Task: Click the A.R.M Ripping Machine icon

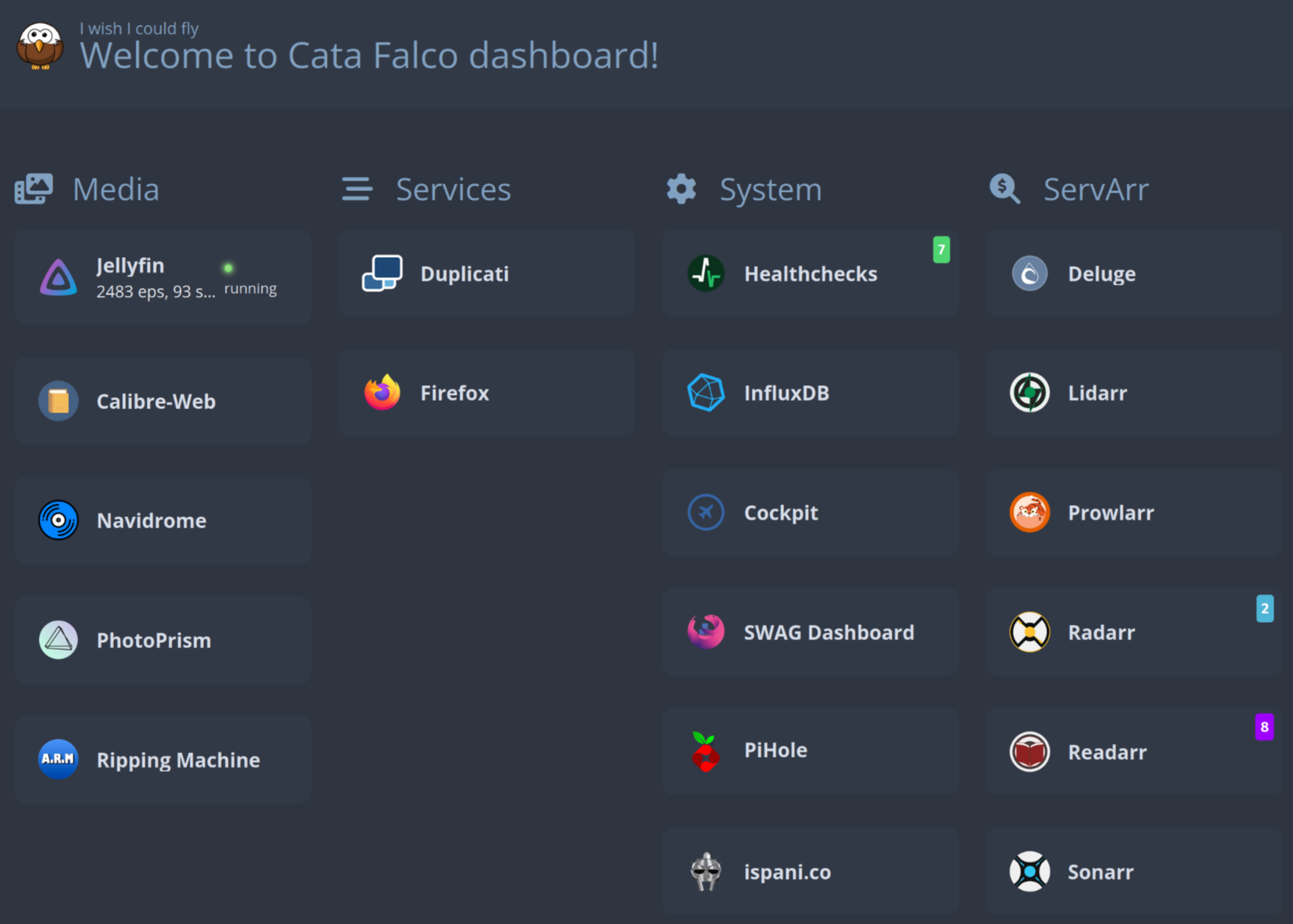Action: click(x=58, y=759)
